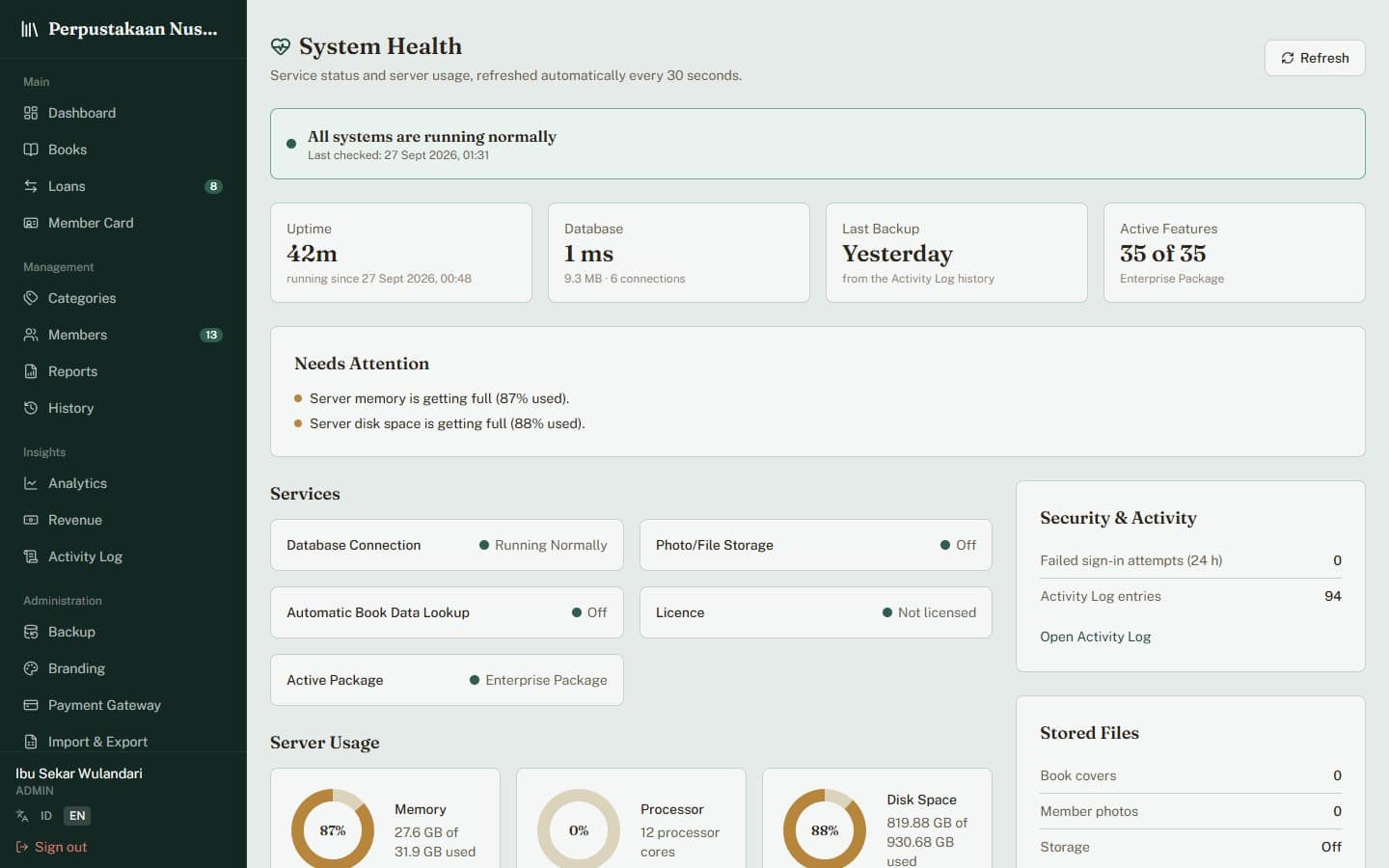Click the Uptime 42m card
Image resolution: width=1389 pixels, height=868 pixels.
pos(401,253)
